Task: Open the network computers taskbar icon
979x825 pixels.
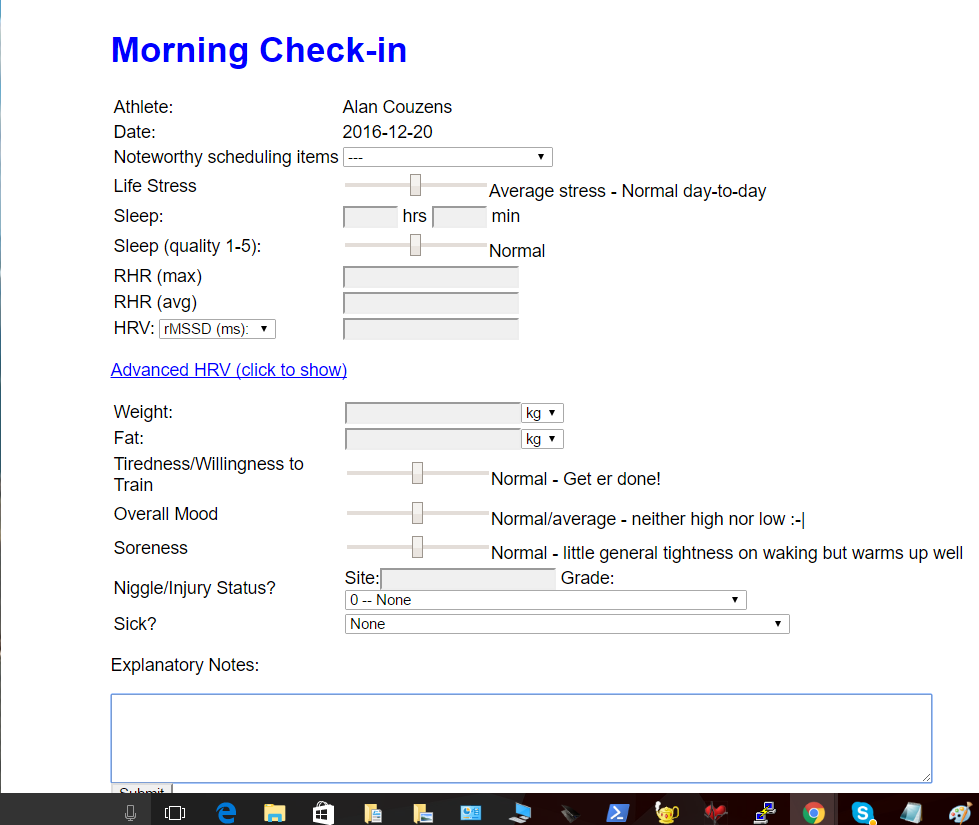Action: coord(765,813)
